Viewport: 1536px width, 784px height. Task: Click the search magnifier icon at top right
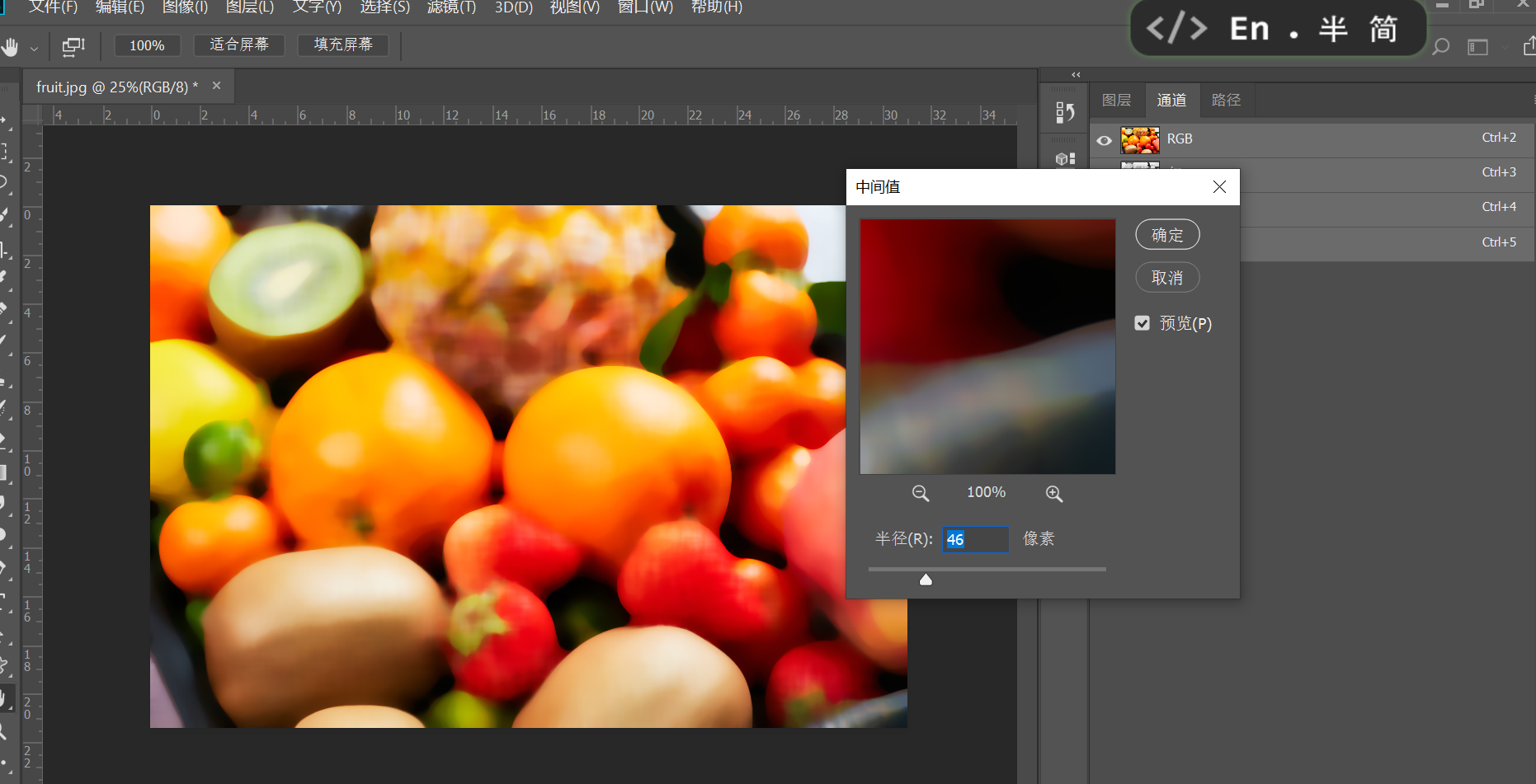(x=1441, y=47)
